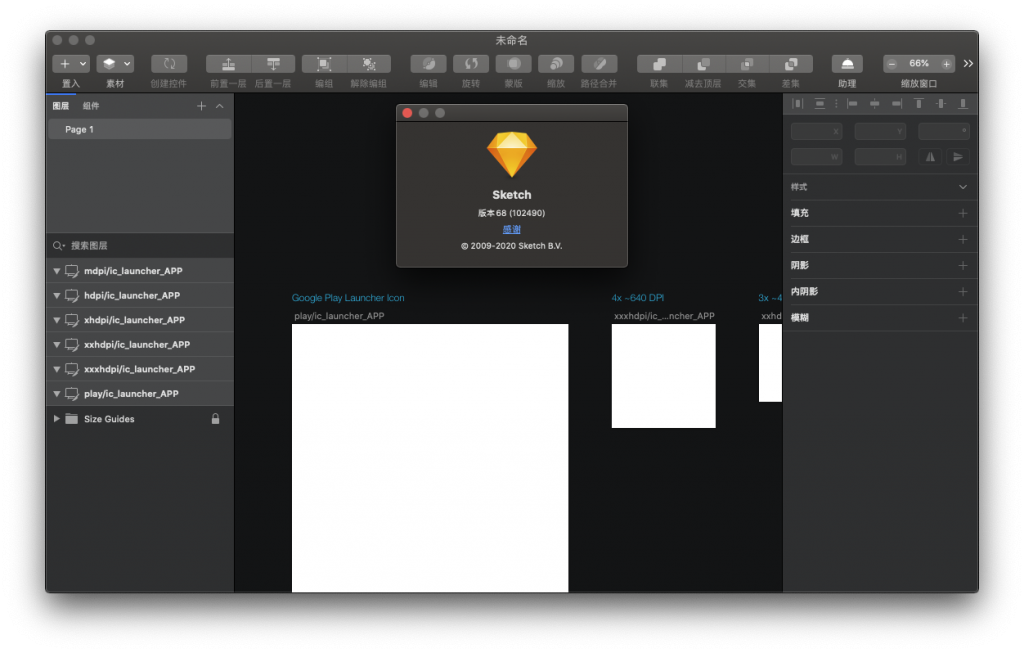Image resolution: width=1024 pixels, height=653 pixels.
Task: Click the Difference (差集) boolean icon
Action: tap(791, 64)
